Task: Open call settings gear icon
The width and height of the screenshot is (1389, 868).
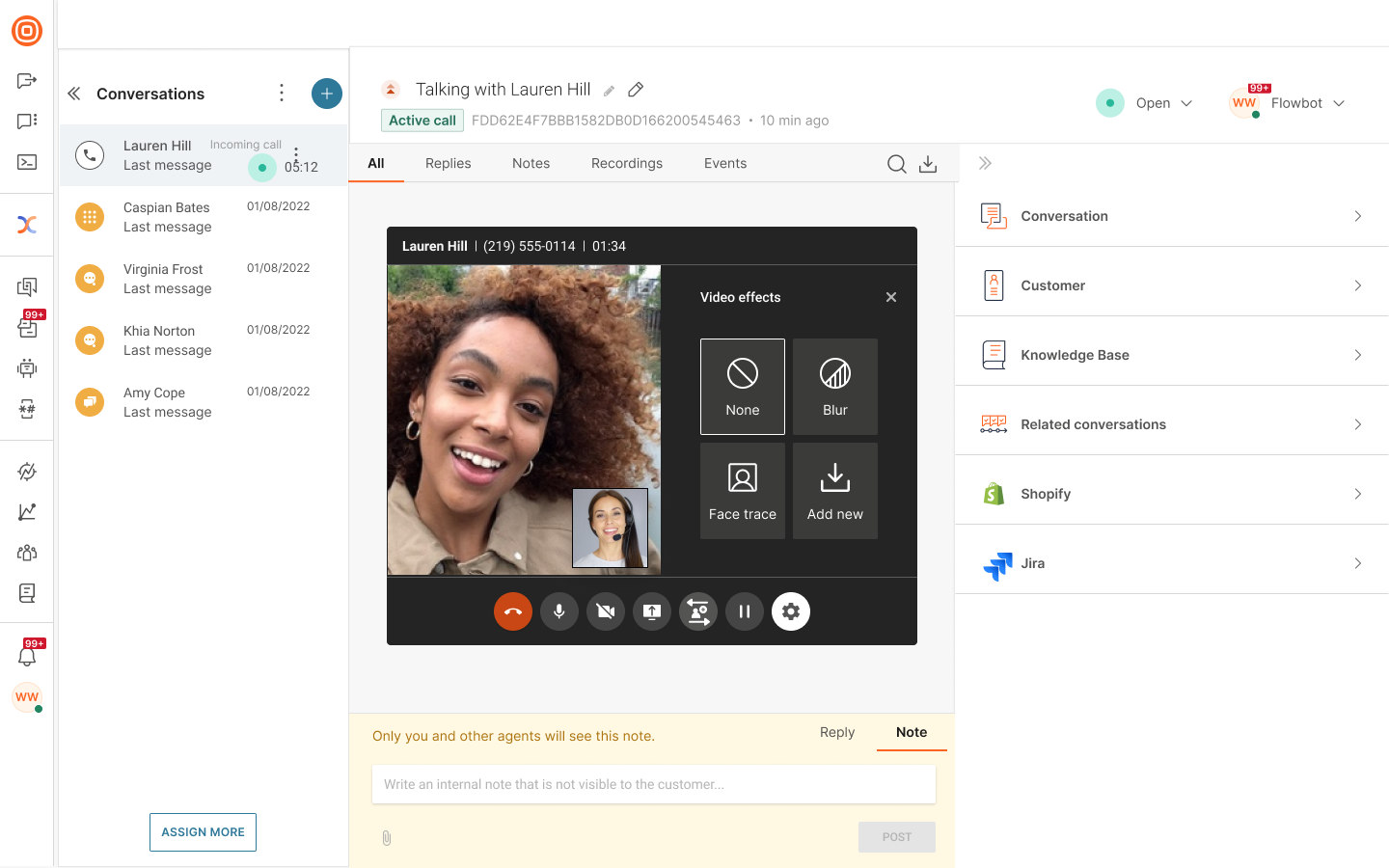Action: point(791,611)
